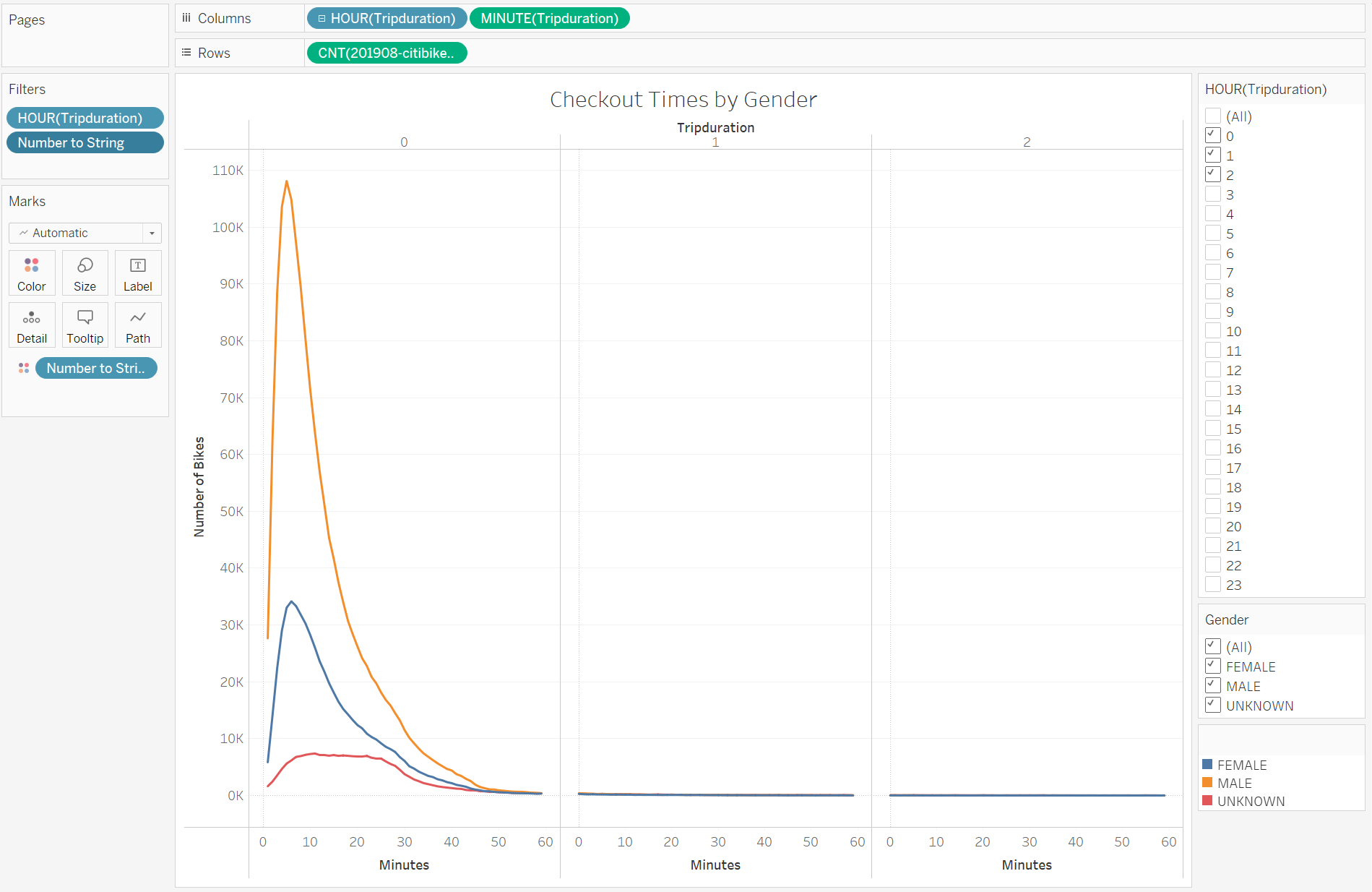The height and width of the screenshot is (892, 1372).
Task: Click the FEMALE blue legend swatch
Action: [x=1207, y=764]
